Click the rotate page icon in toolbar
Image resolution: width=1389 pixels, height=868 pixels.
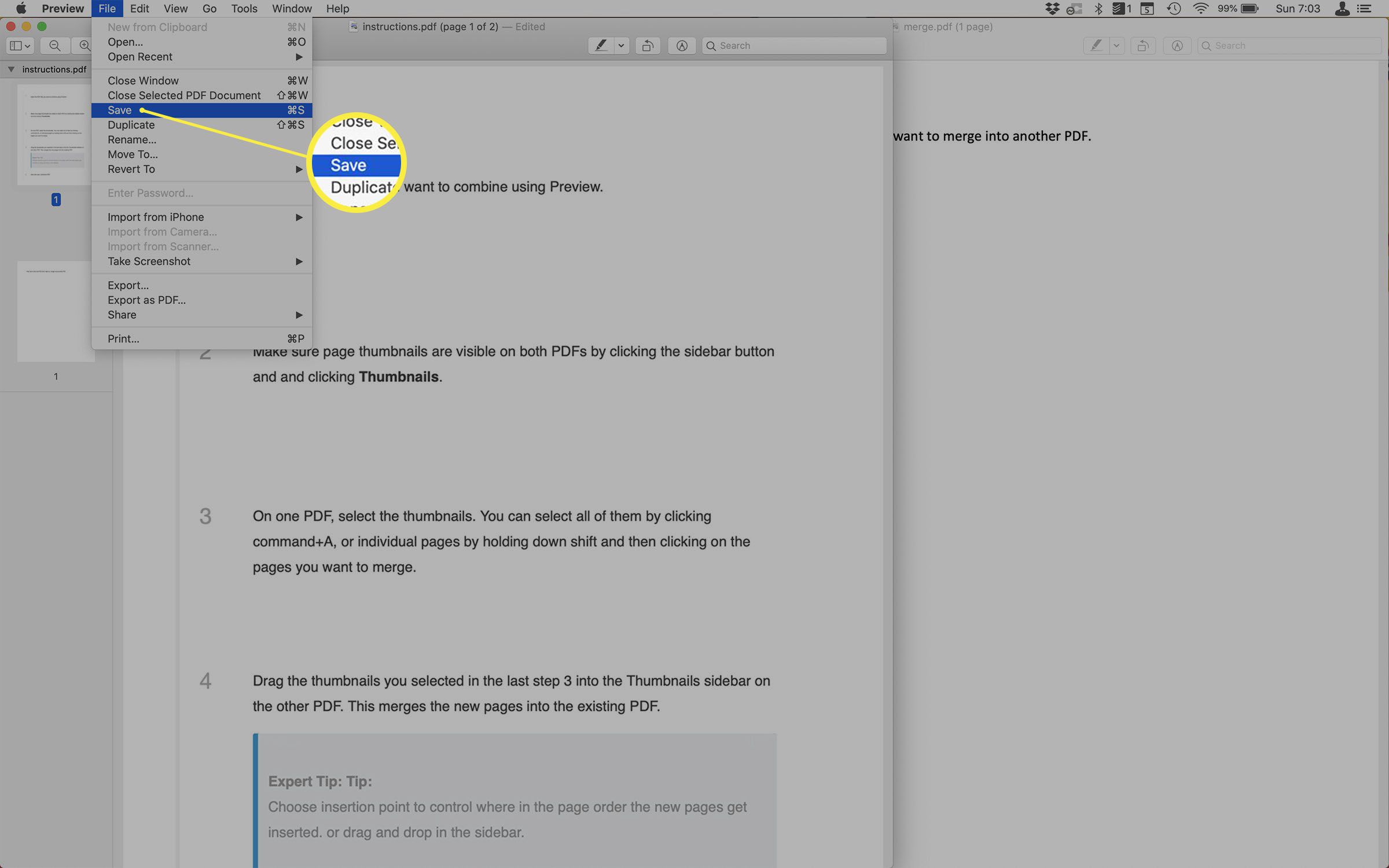point(647,45)
